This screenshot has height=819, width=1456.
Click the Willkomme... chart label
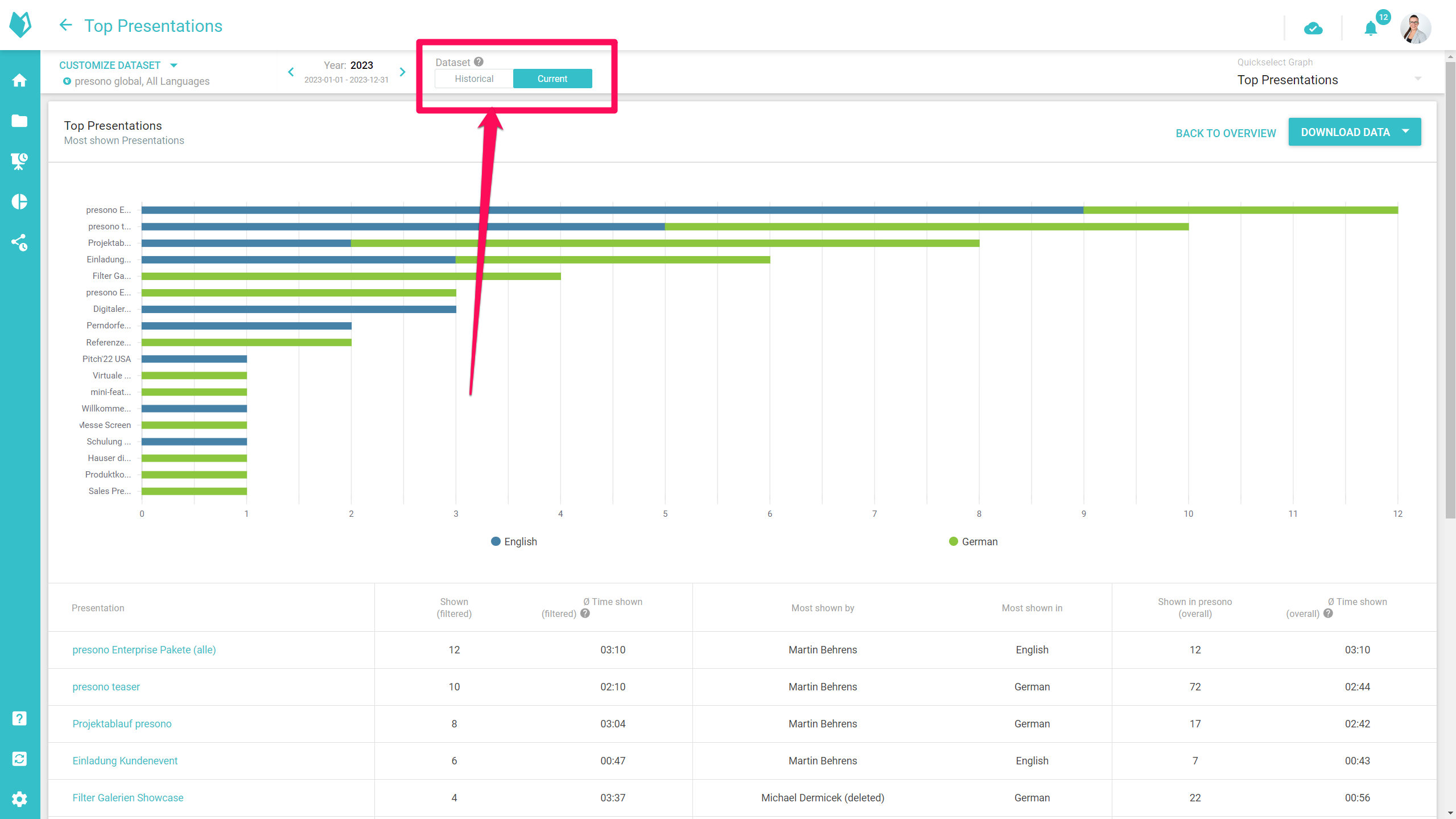pyautogui.click(x=106, y=409)
